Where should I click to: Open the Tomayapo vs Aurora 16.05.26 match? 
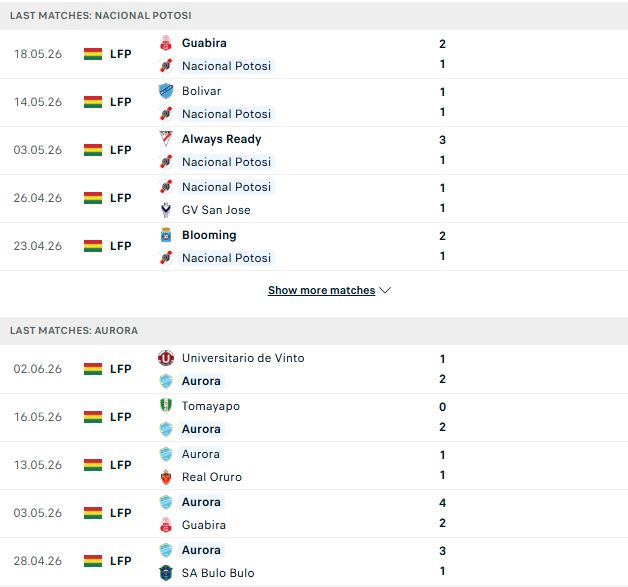[314, 418]
